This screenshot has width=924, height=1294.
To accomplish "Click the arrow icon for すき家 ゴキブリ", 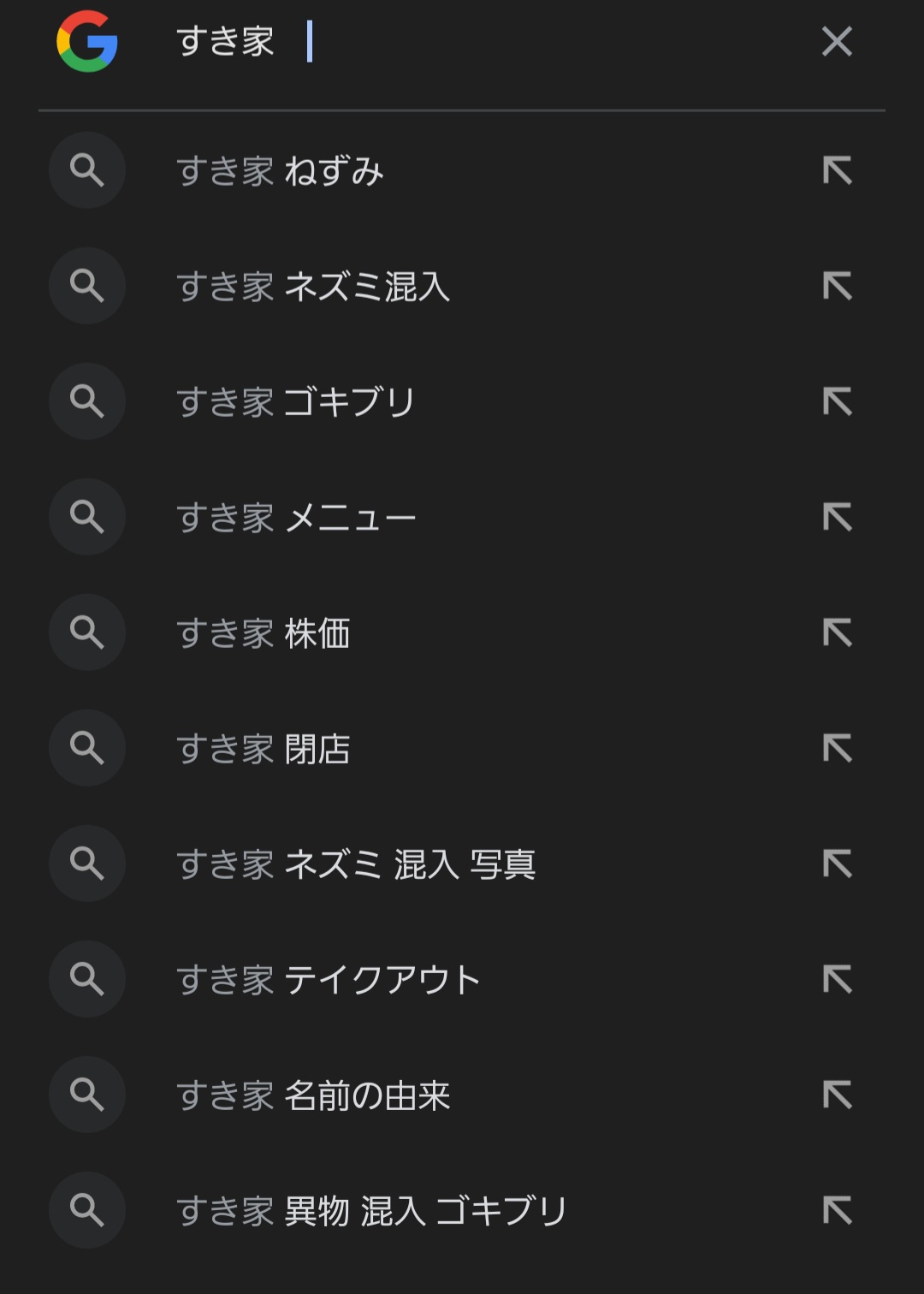I will 837,401.
